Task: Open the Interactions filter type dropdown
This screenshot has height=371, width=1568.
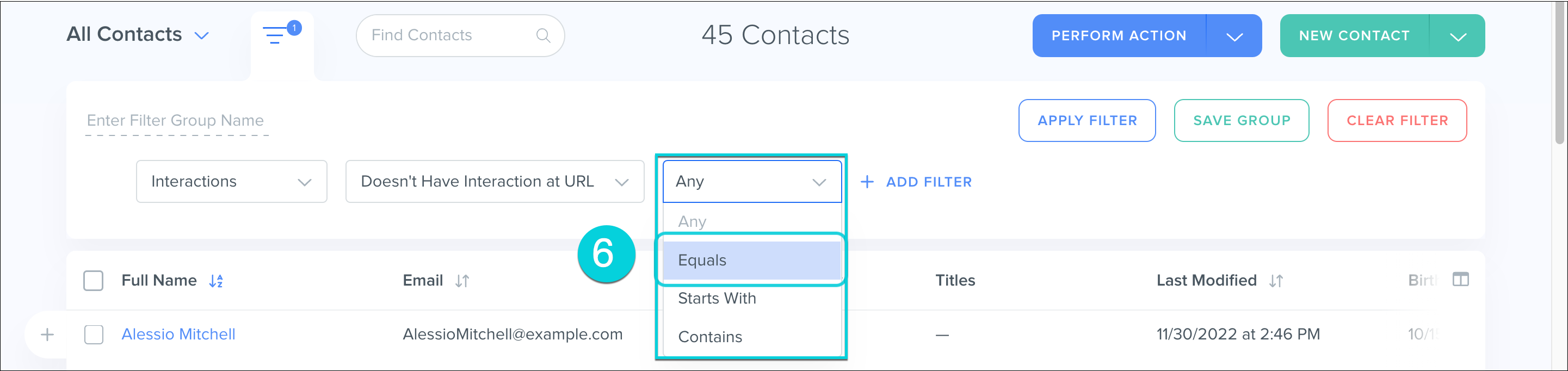Action: (x=231, y=182)
